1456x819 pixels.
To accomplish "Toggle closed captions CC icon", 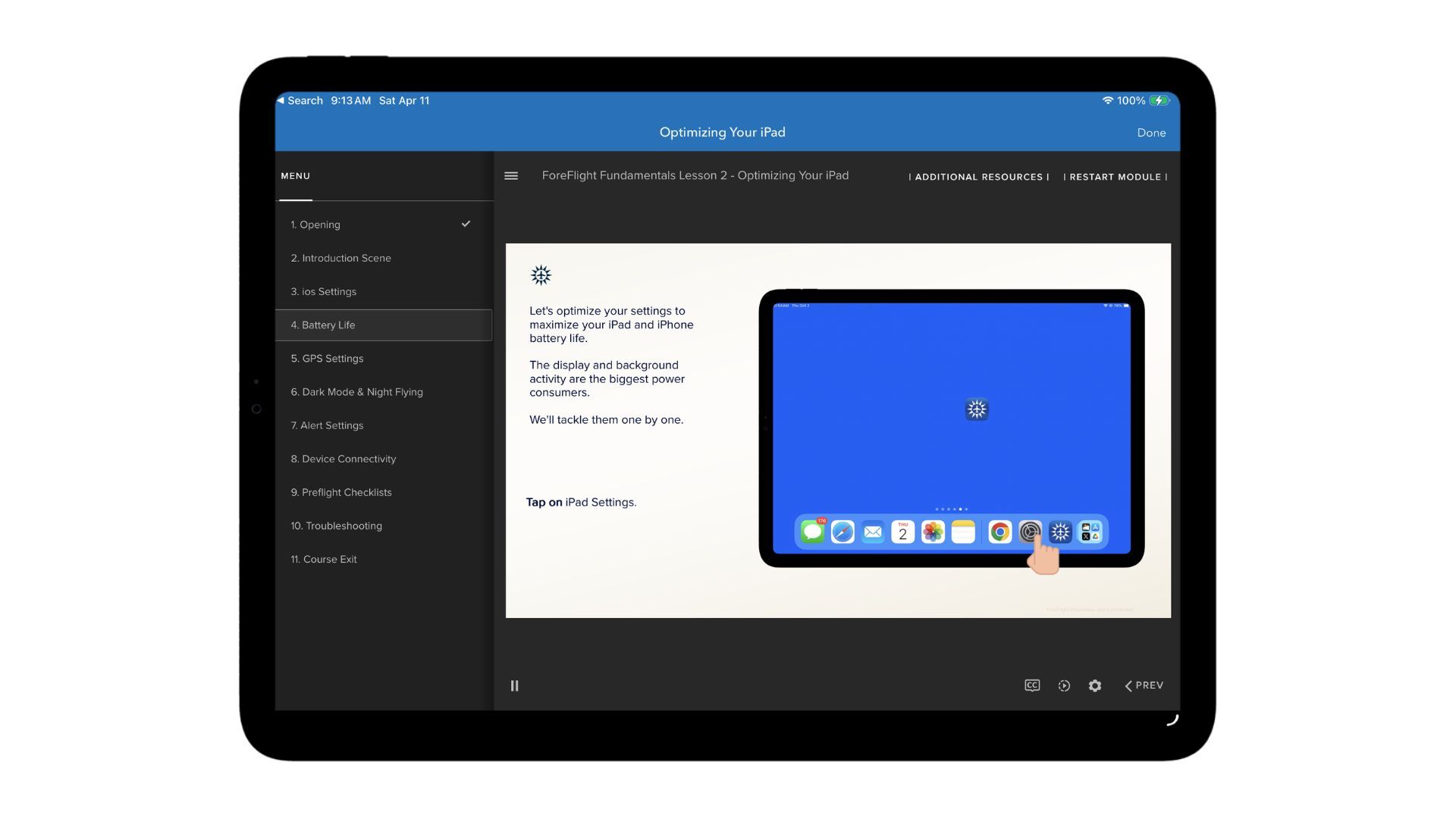I will tap(1032, 686).
